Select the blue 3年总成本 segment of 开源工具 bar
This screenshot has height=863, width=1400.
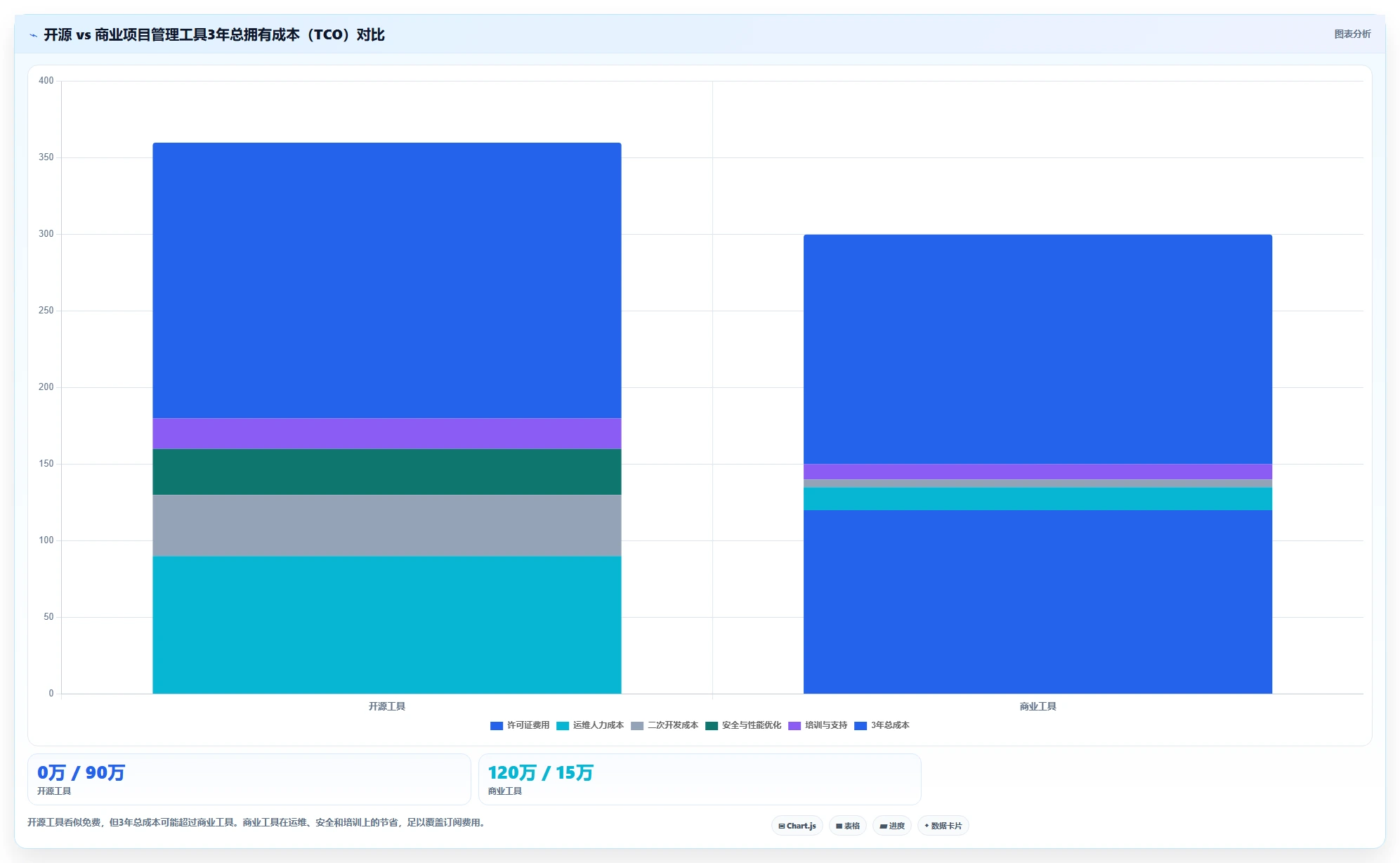(x=387, y=280)
